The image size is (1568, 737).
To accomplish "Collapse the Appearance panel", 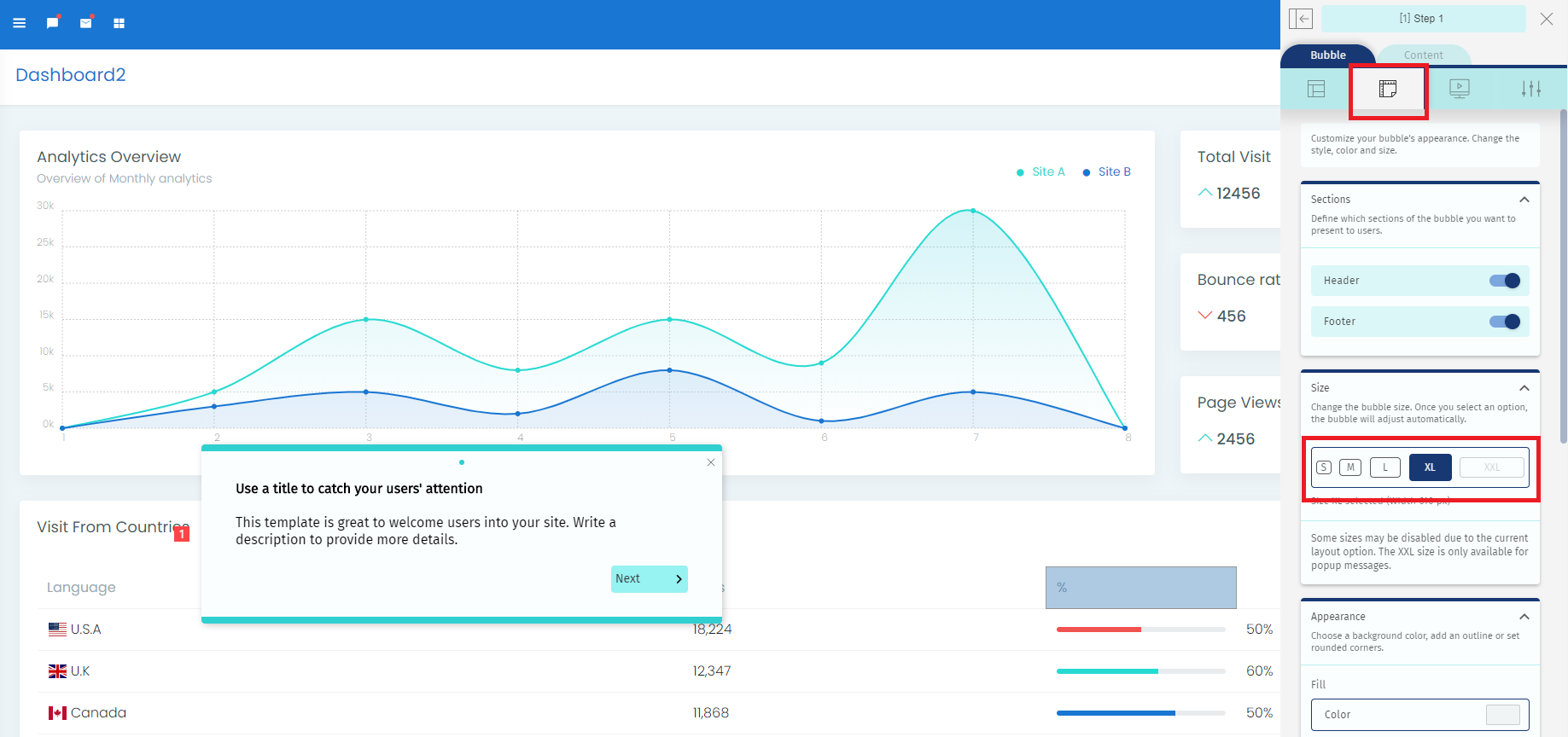I will [1524, 617].
